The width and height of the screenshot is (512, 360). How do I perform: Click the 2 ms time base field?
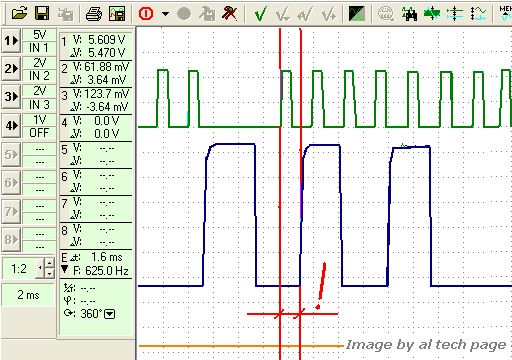pos(28,295)
